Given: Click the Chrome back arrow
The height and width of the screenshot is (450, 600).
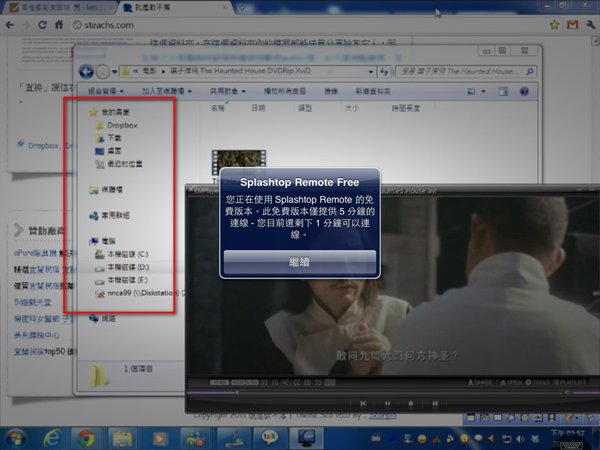Looking at the screenshot, I should click(x=10, y=25).
